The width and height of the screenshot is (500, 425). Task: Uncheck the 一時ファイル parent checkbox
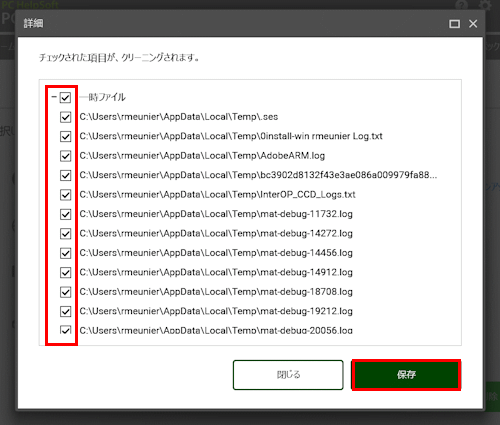tap(65, 98)
